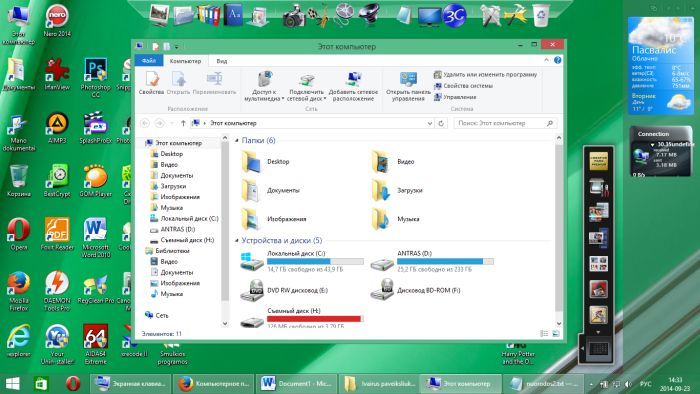The height and width of the screenshot is (394, 700).
Task: Switch to Document1 Word taskbar button
Action: pyautogui.click(x=296, y=383)
